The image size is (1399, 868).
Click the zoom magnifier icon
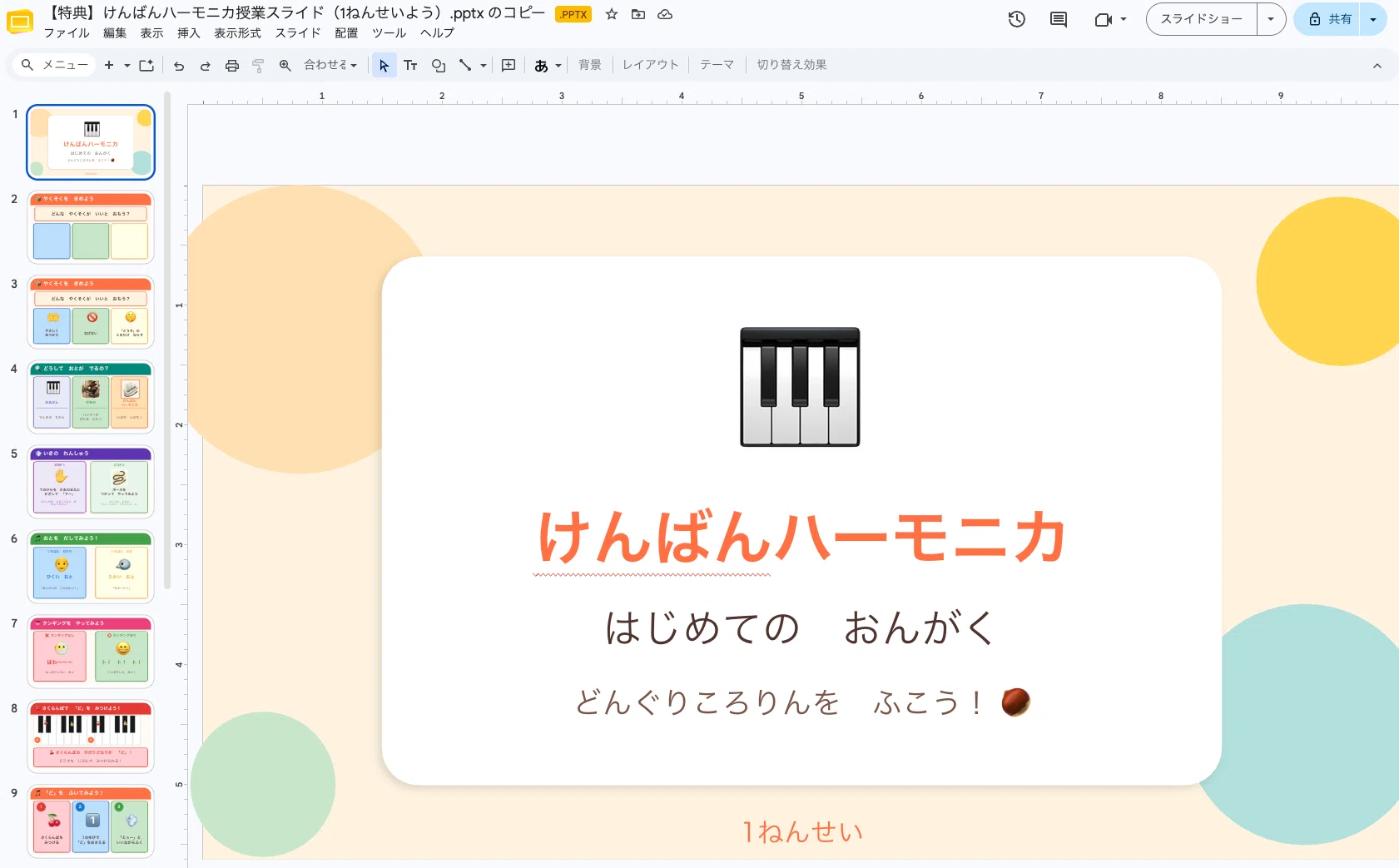(285, 65)
